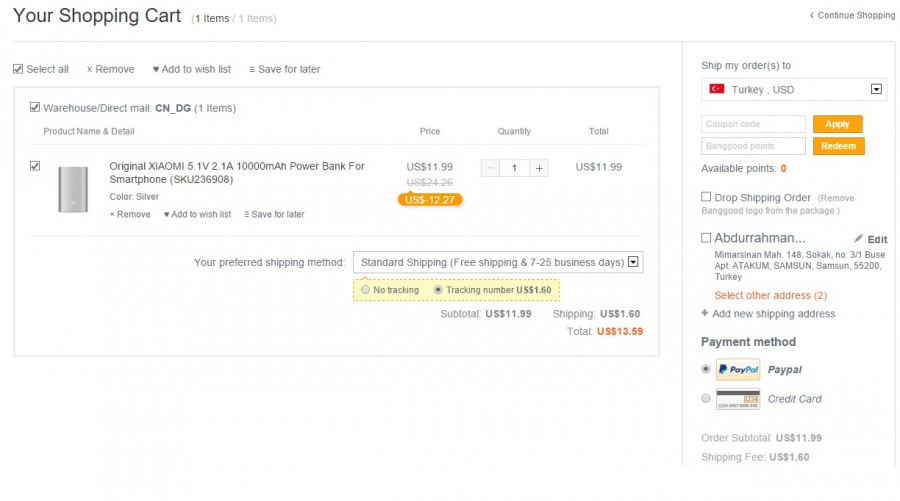This screenshot has width=900, height=501.
Task: Click top Save for later link
Action: 285,69
